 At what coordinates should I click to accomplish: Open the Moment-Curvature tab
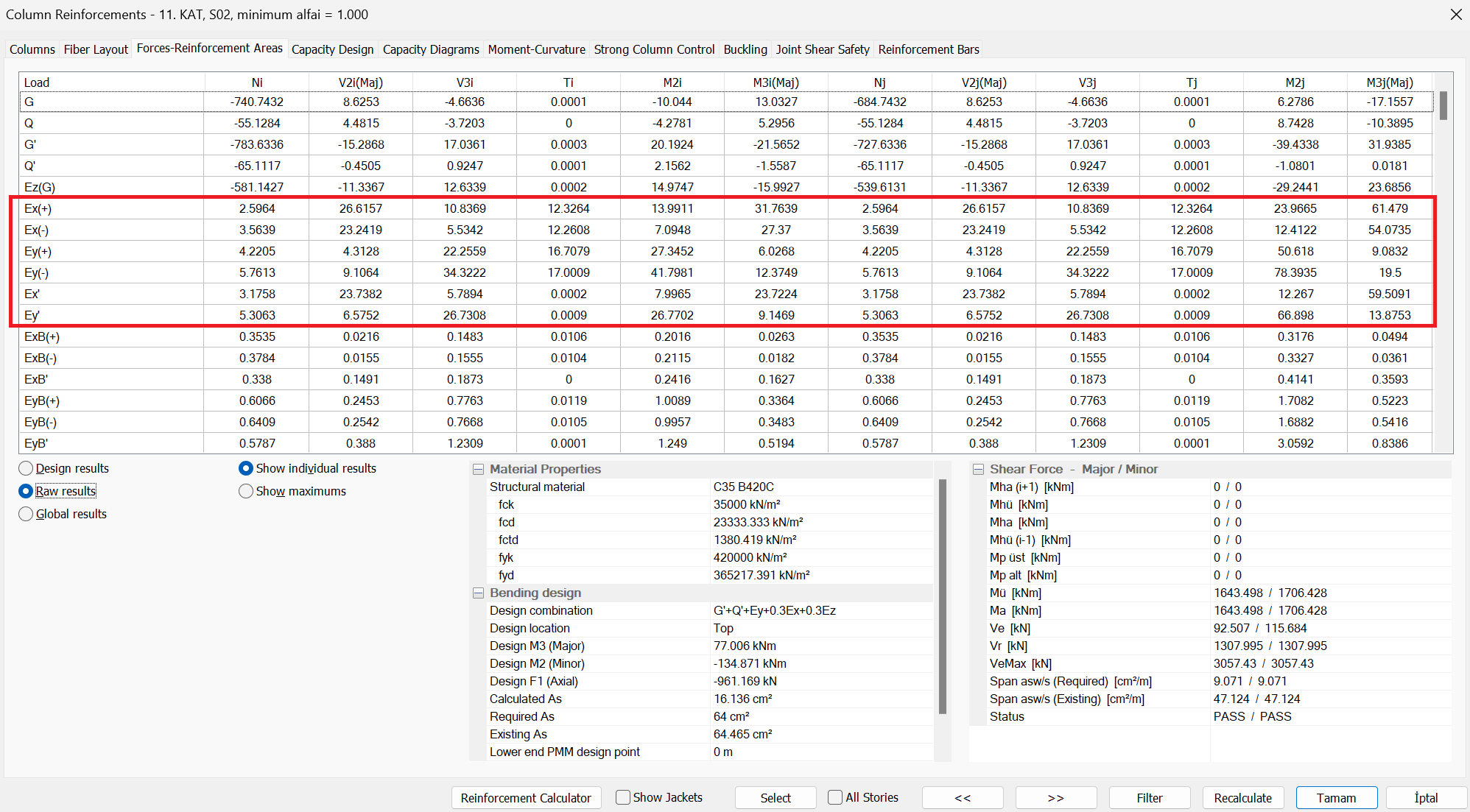coord(536,49)
